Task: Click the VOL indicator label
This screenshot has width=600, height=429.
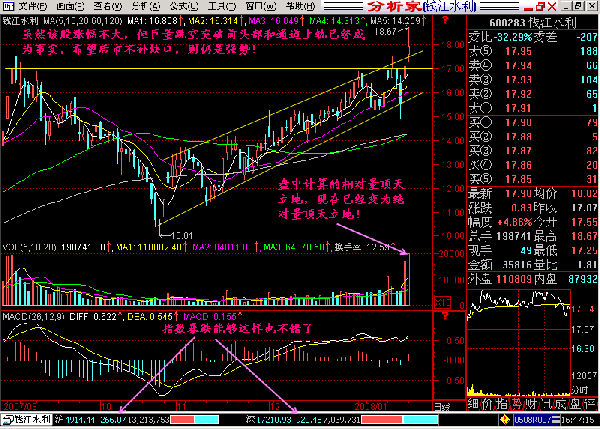Action: tap(10, 243)
